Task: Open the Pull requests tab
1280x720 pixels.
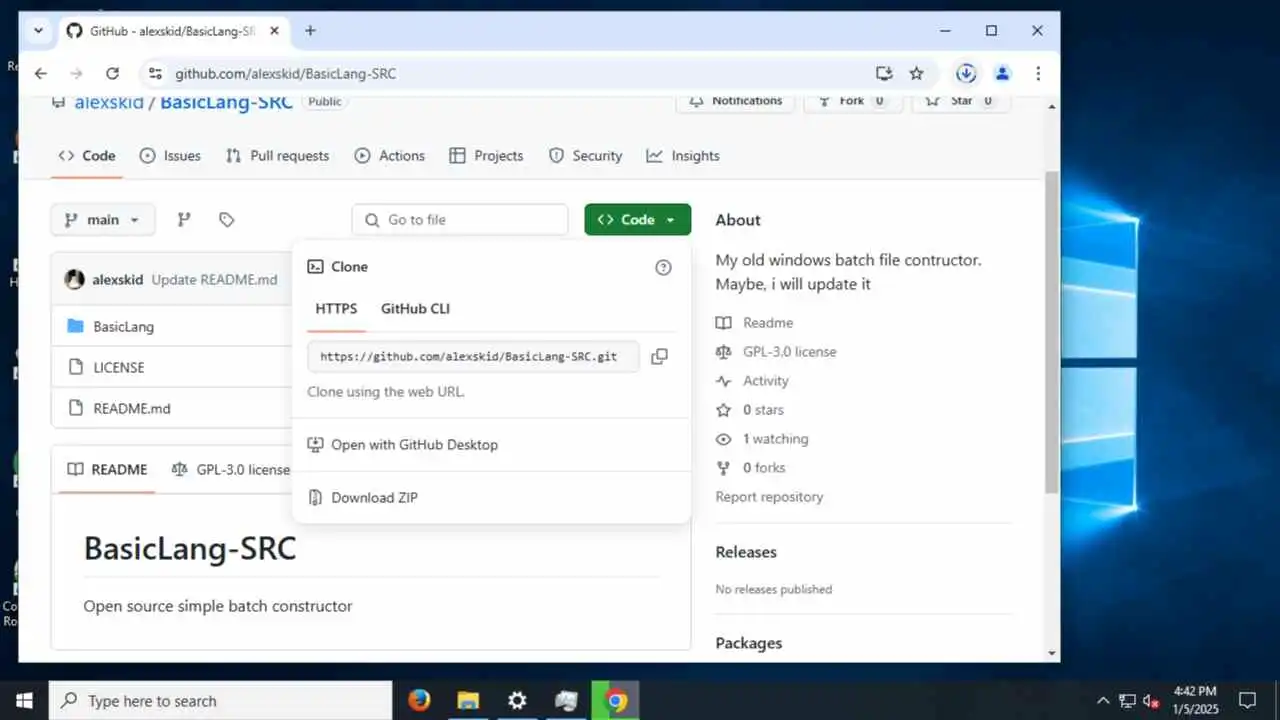Action: 277,156
